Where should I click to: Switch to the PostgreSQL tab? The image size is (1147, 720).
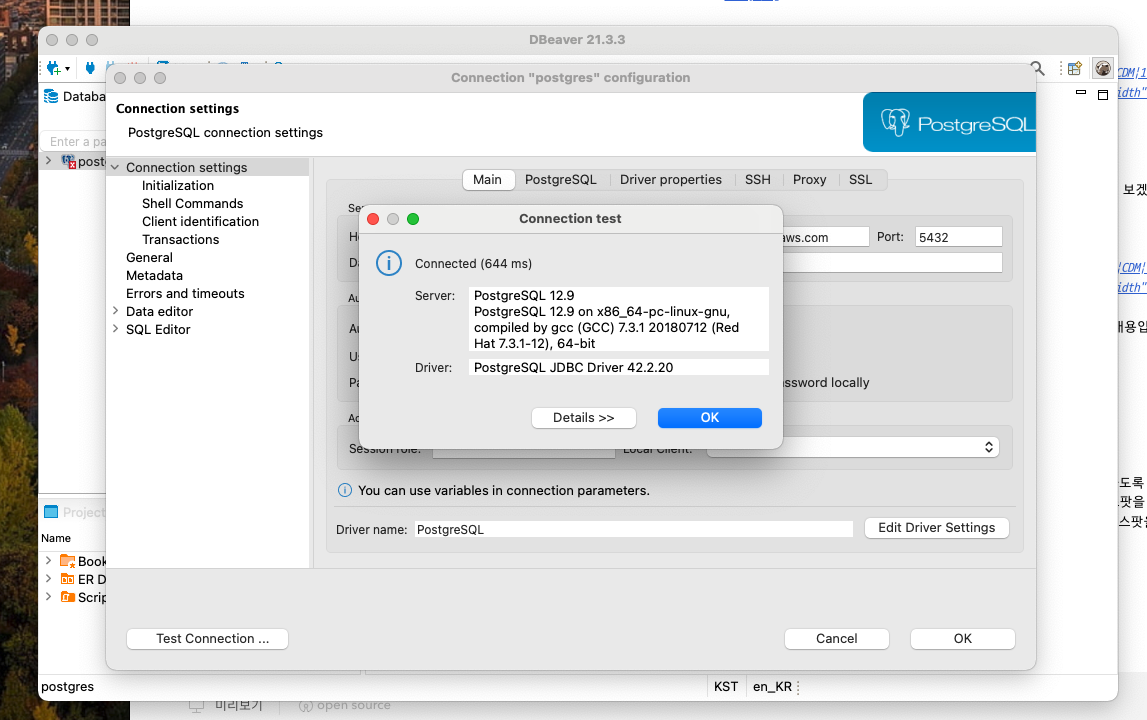click(x=560, y=180)
